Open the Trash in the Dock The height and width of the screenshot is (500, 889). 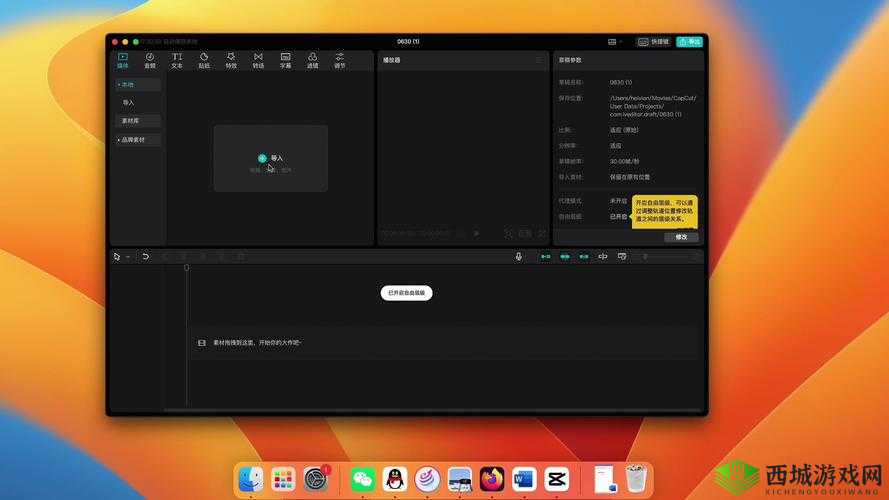(x=636, y=480)
